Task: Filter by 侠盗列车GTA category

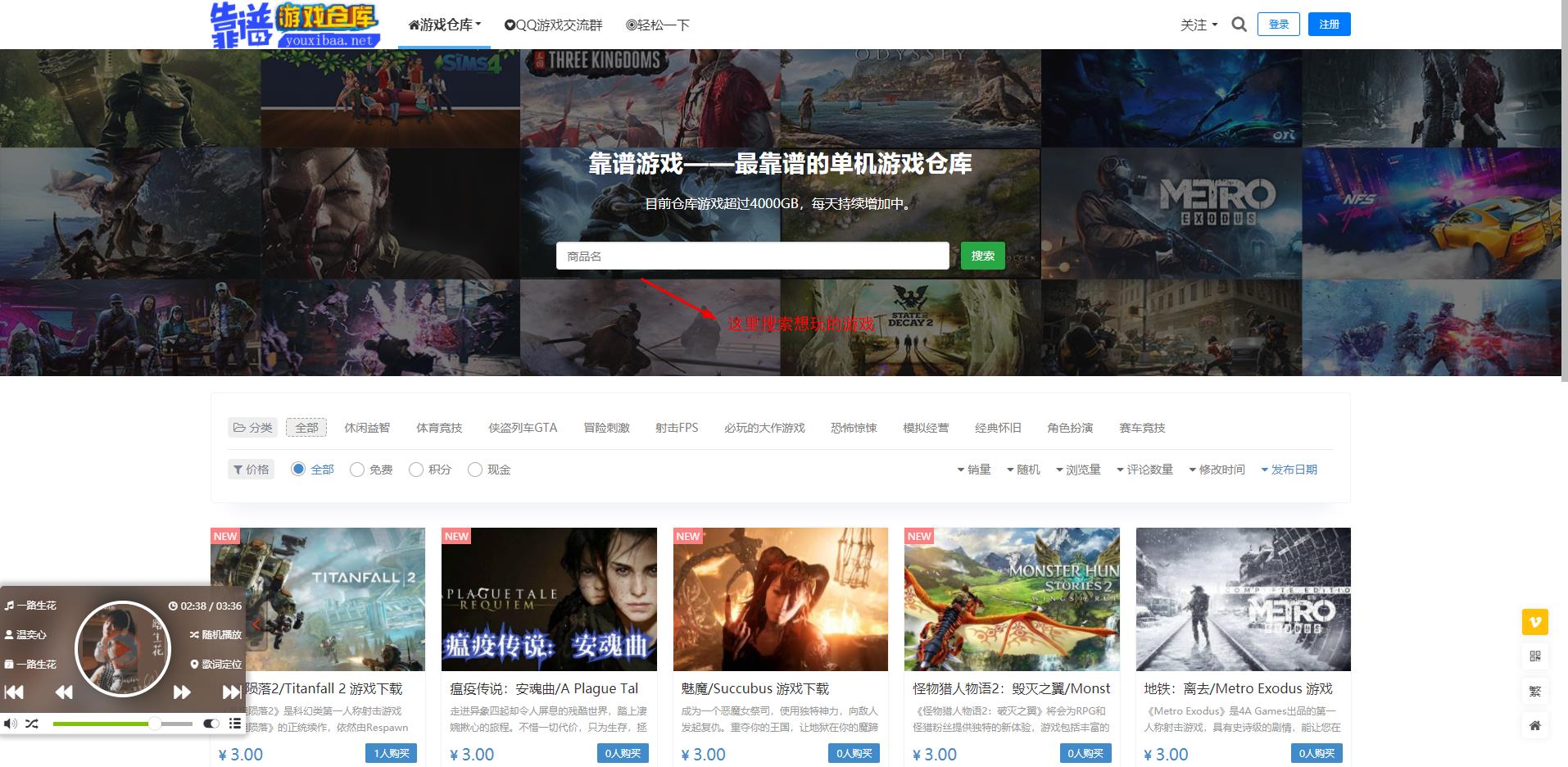Action: pyautogui.click(x=523, y=428)
